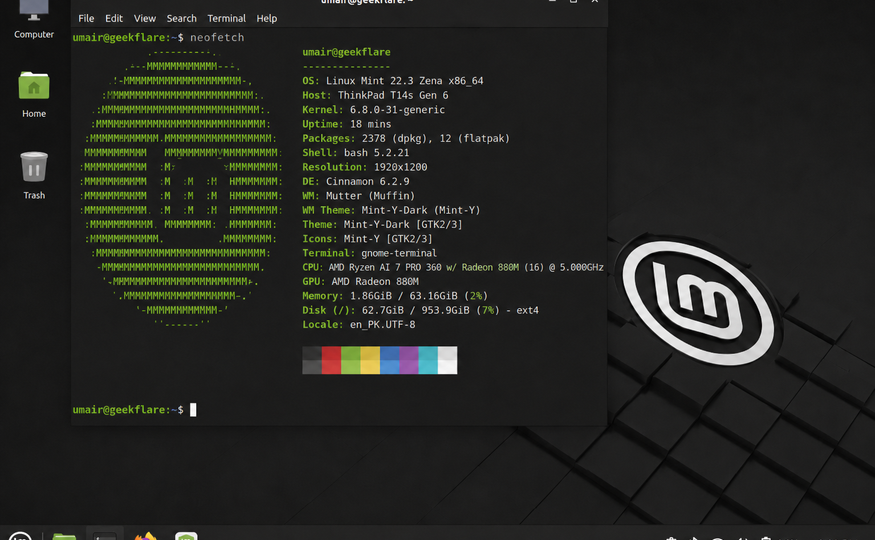Click the 'Kernel: 6.8.0-31-generic' line

pos(373,110)
